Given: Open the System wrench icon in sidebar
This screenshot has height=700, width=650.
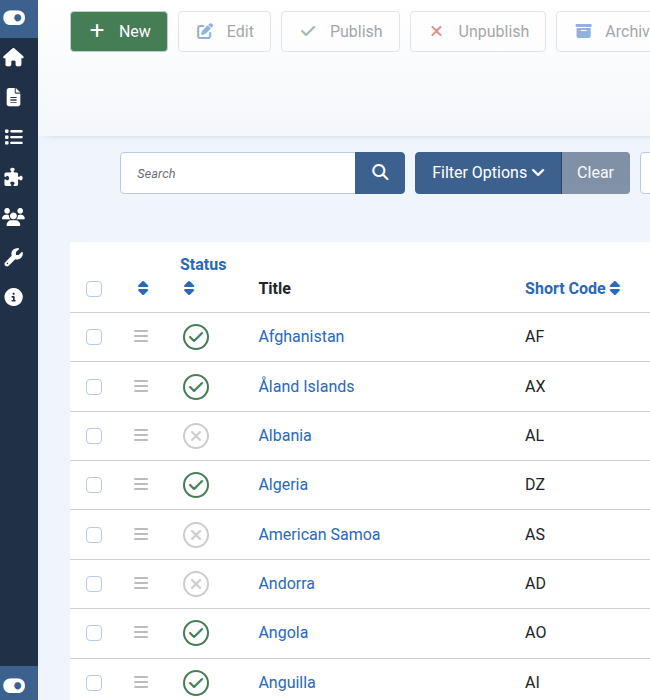Looking at the screenshot, I should 14,257.
